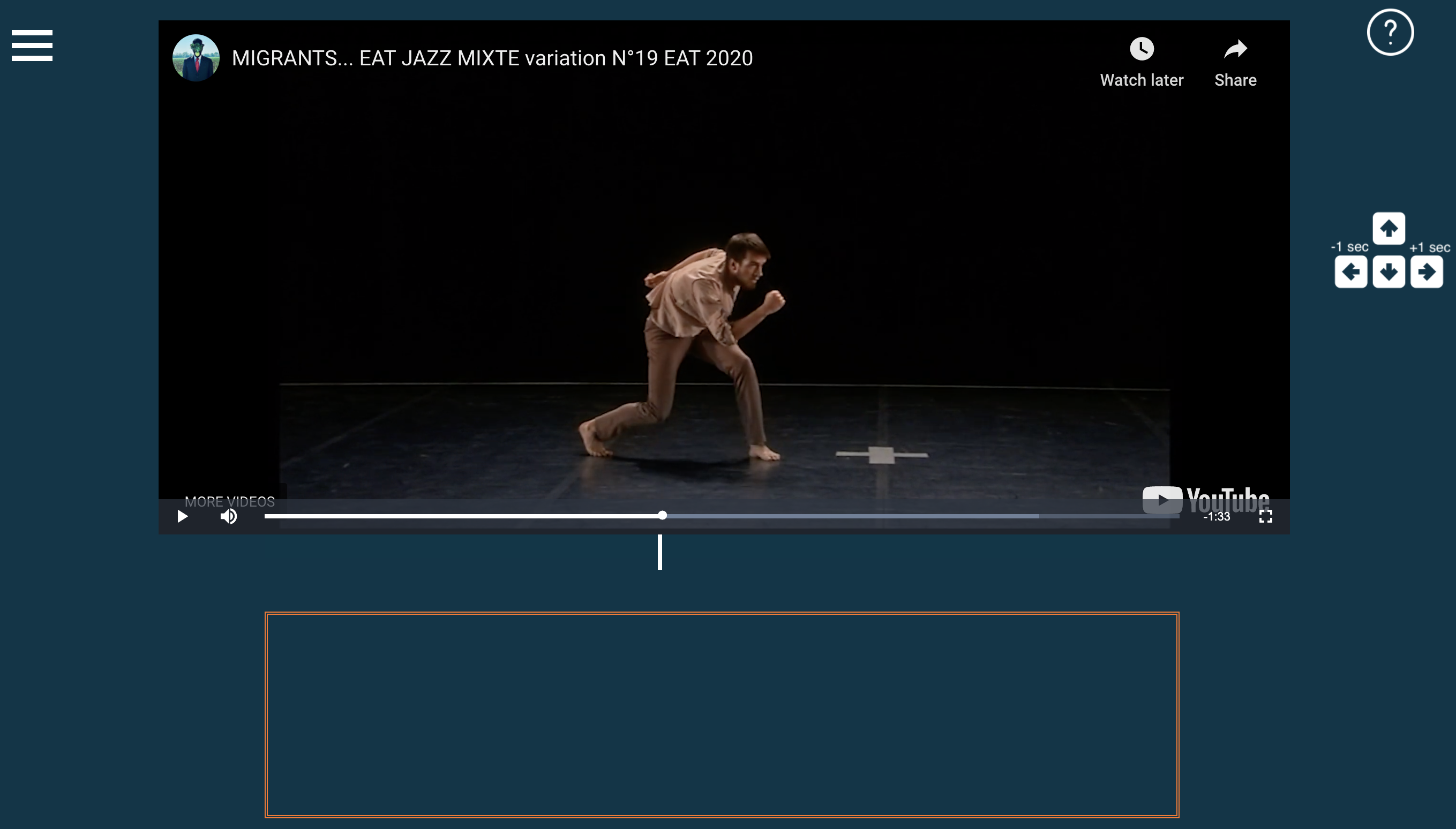This screenshot has height=829, width=1456.
Task: Open the video title link
Action: 492,58
